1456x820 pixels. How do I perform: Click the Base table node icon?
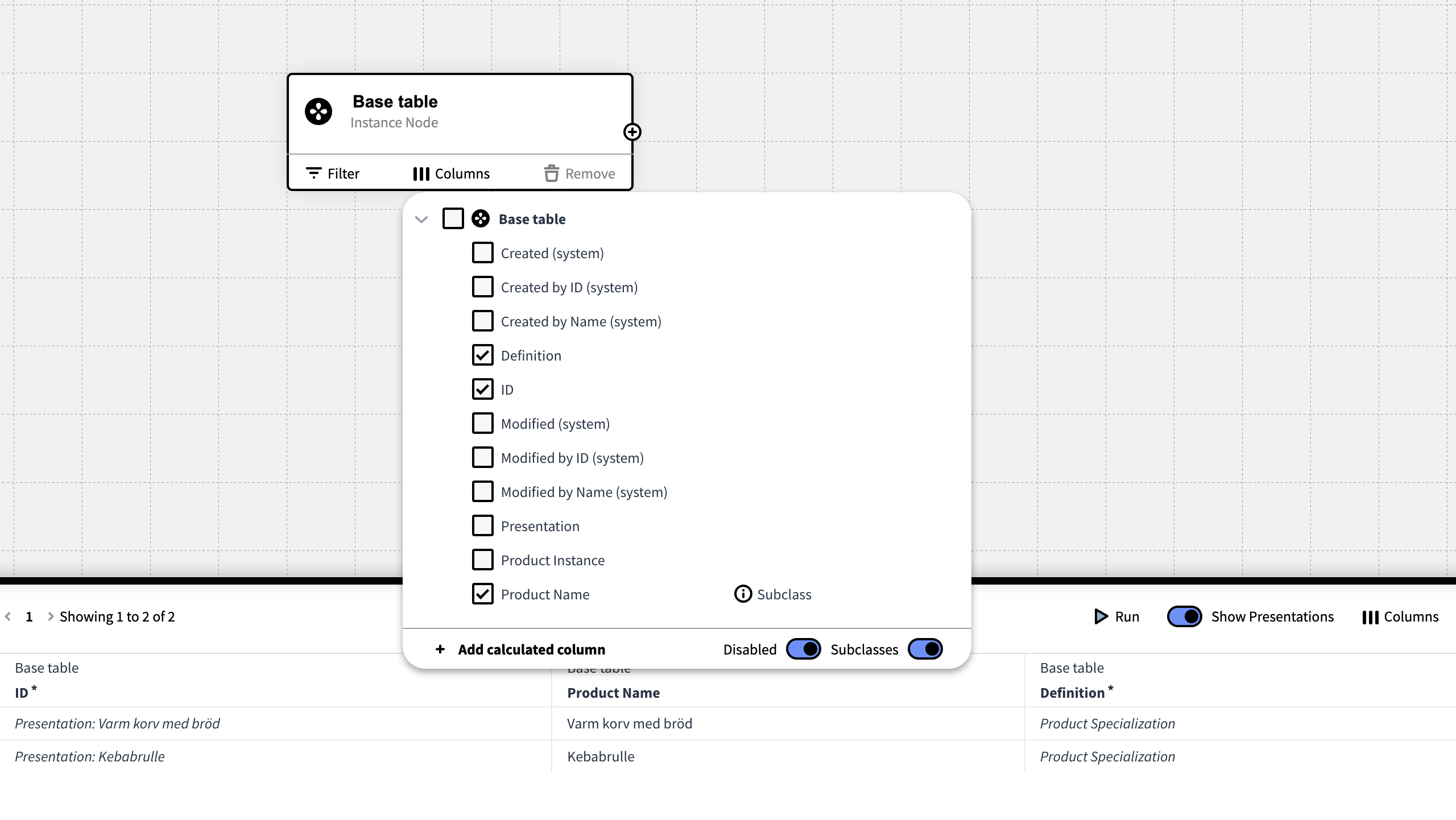pyautogui.click(x=318, y=111)
